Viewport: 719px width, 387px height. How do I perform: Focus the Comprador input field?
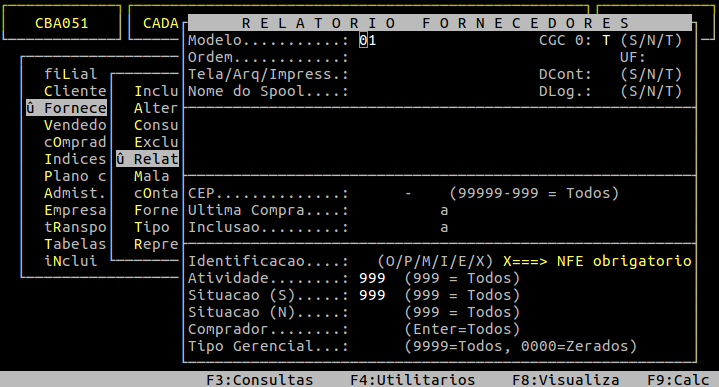(x=372, y=329)
